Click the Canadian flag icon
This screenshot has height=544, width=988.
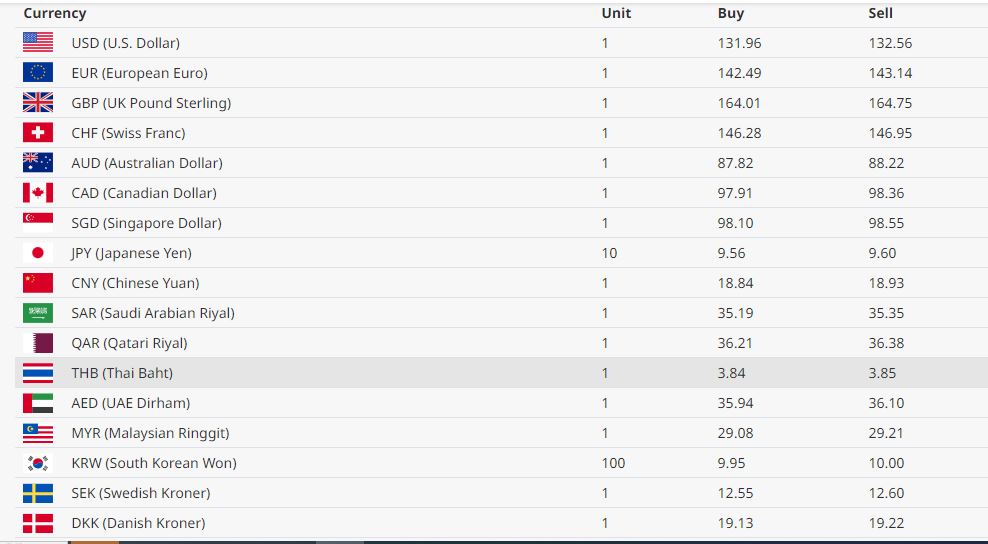click(x=38, y=193)
